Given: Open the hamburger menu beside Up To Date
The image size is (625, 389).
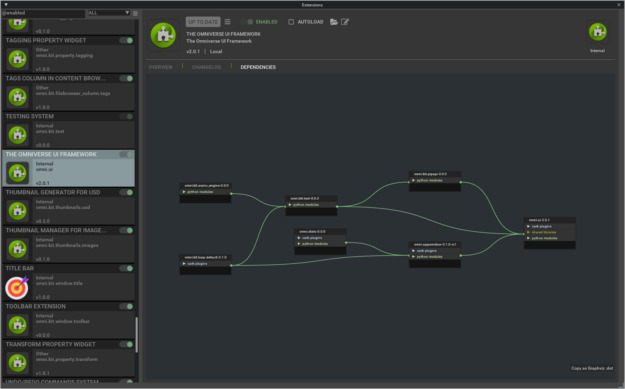Looking at the screenshot, I should [x=228, y=22].
